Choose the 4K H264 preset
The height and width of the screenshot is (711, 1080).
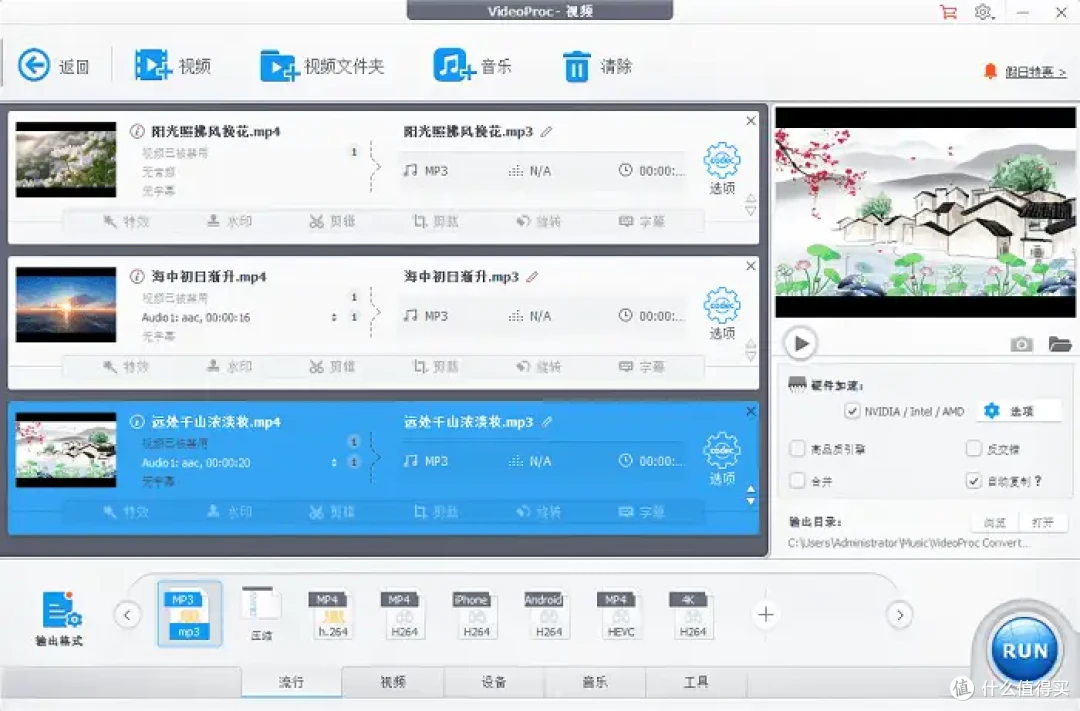(692, 615)
